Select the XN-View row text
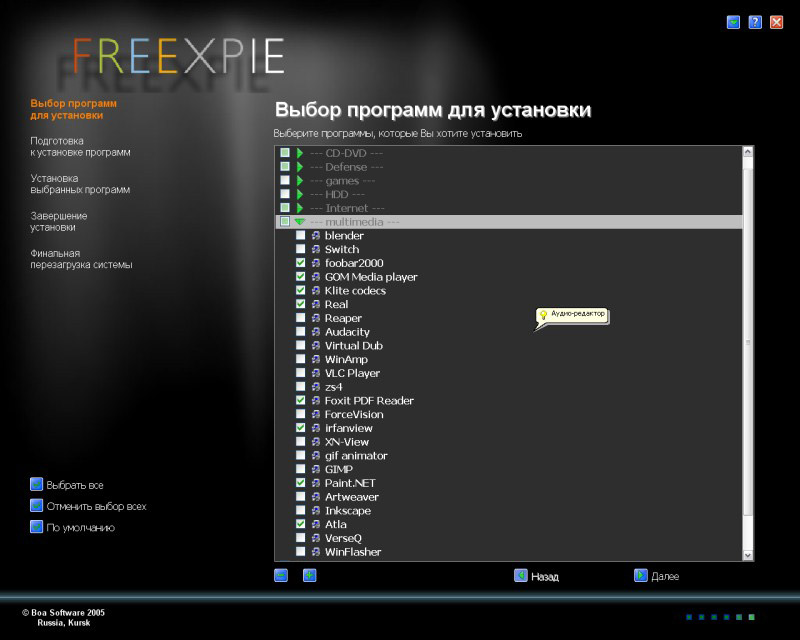 pyautogui.click(x=347, y=442)
